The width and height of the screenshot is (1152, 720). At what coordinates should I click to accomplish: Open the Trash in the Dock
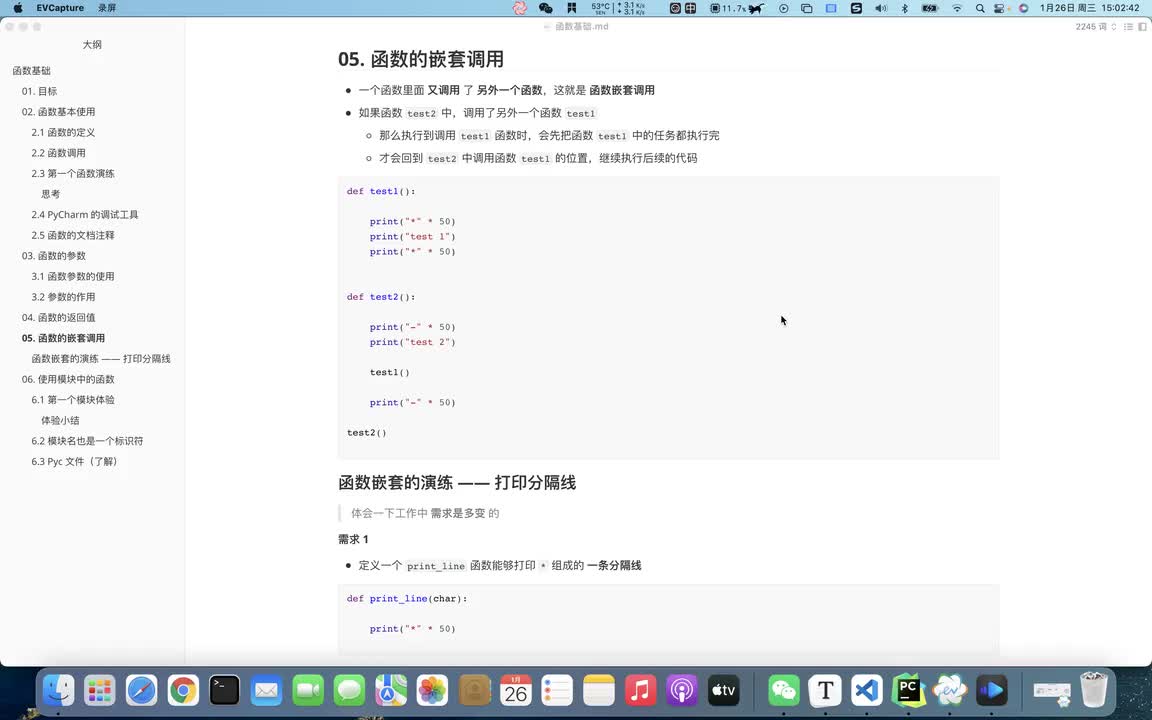1094,691
